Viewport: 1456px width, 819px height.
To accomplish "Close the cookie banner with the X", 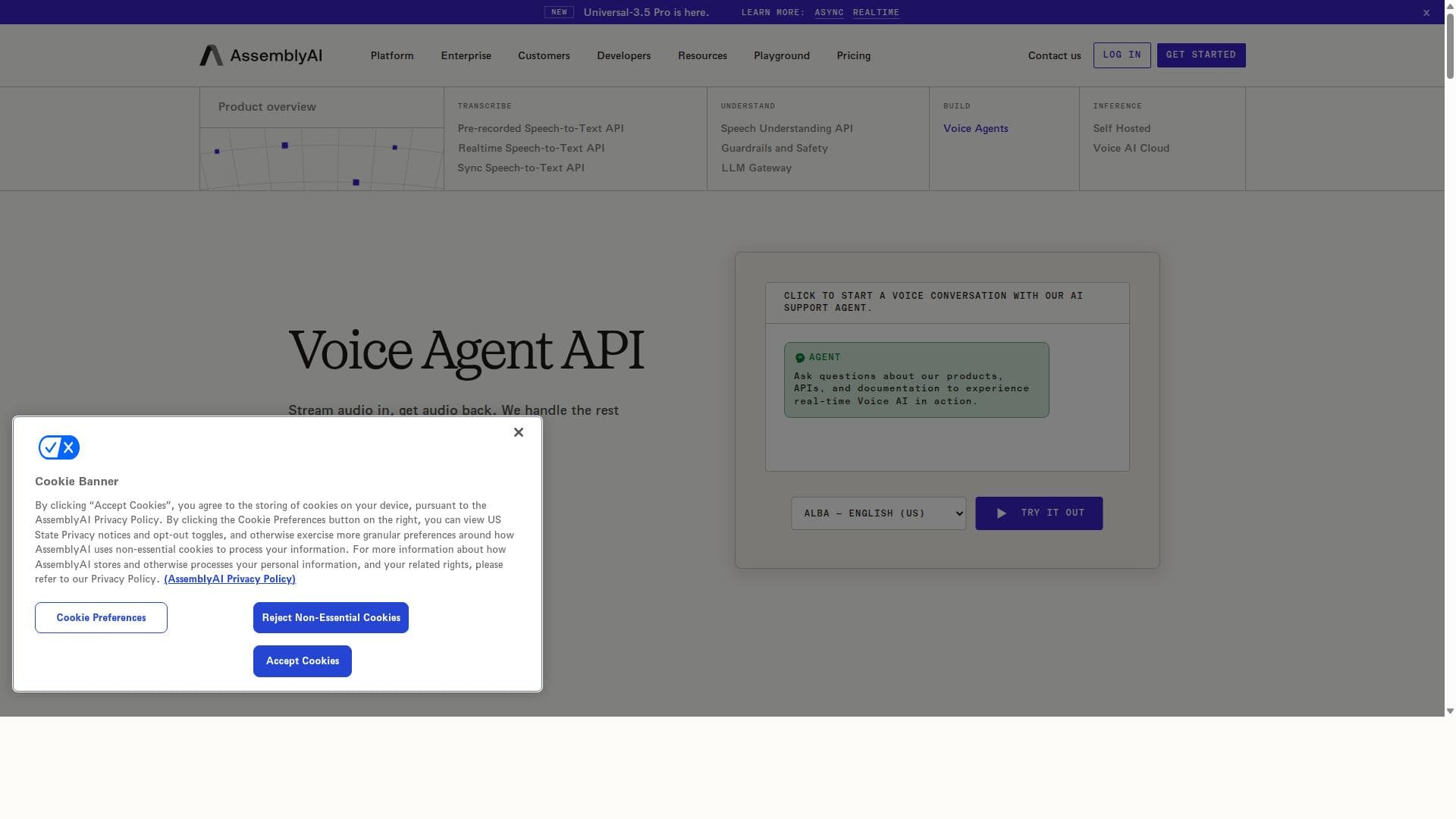I will pyautogui.click(x=519, y=432).
